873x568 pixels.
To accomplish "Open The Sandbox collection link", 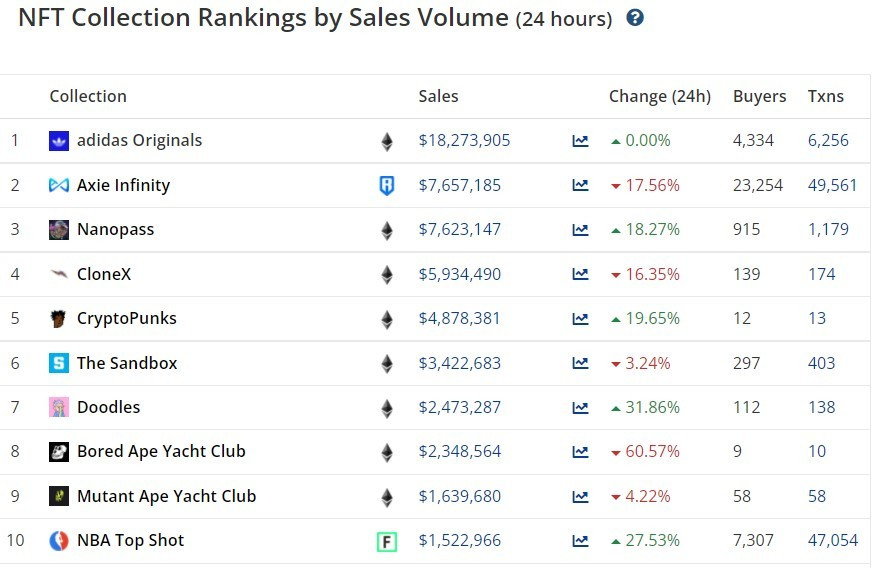I will click(x=127, y=363).
